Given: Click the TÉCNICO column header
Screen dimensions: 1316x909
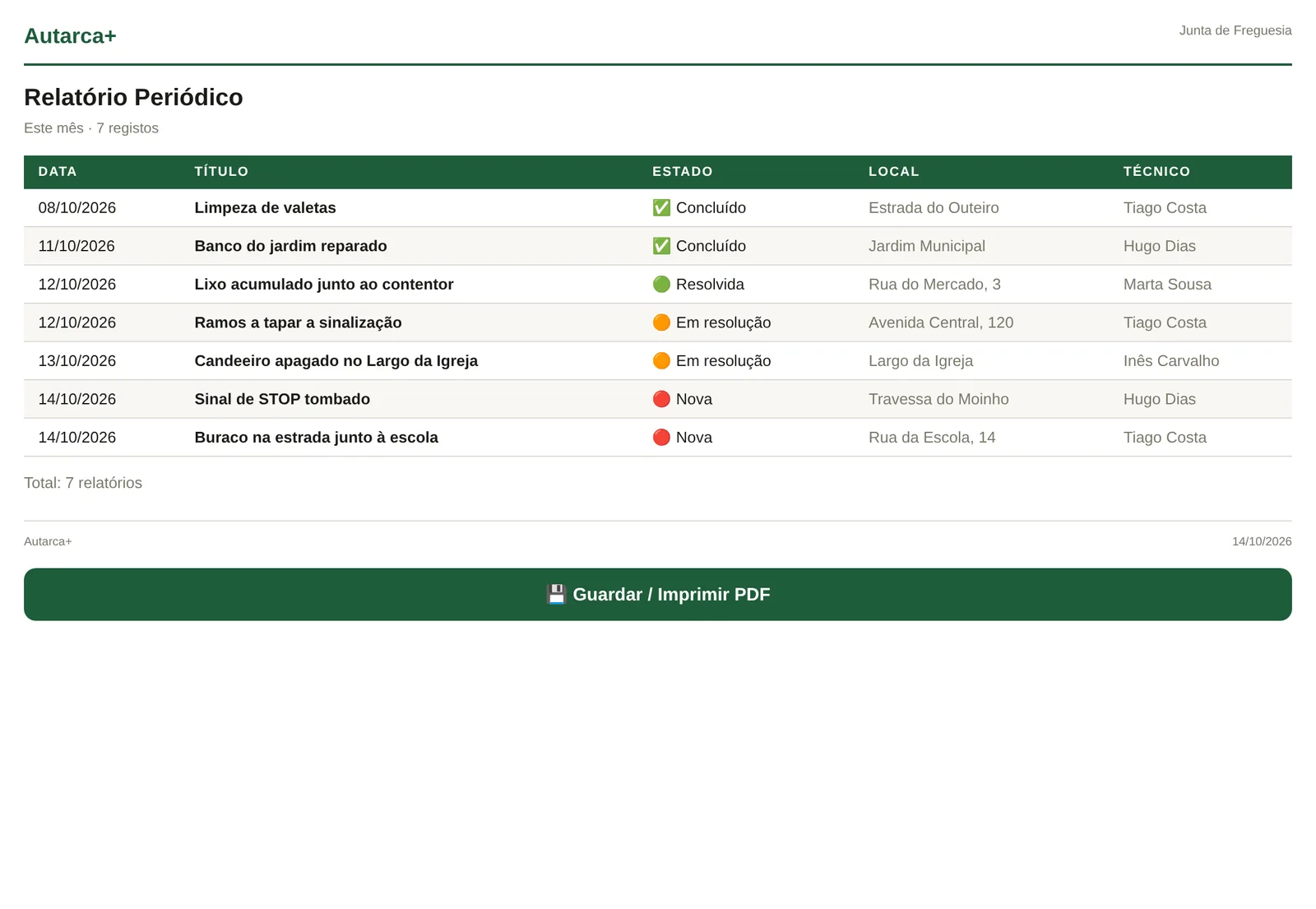Looking at the screenshot, I should pyautogui.click(x=1156, y=171).
